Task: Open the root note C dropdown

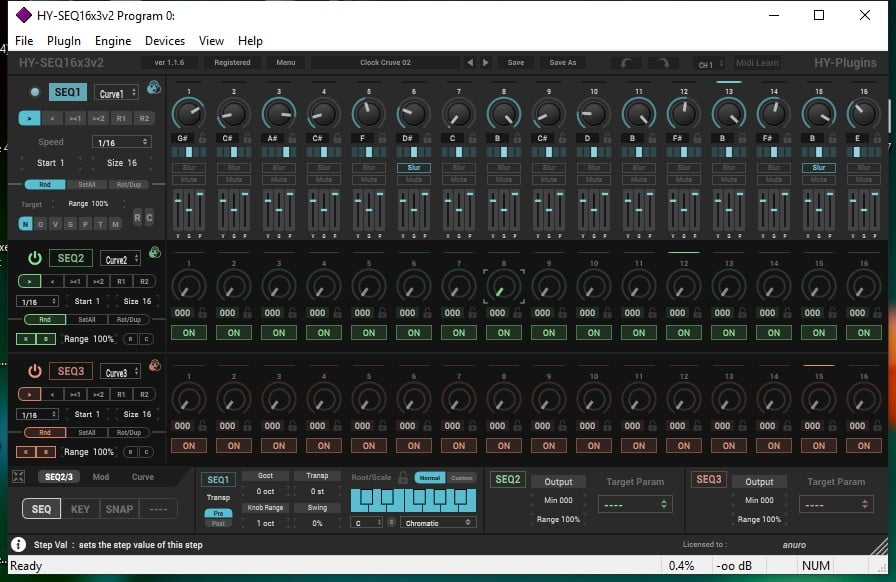Action: click(x=366, y=523)
